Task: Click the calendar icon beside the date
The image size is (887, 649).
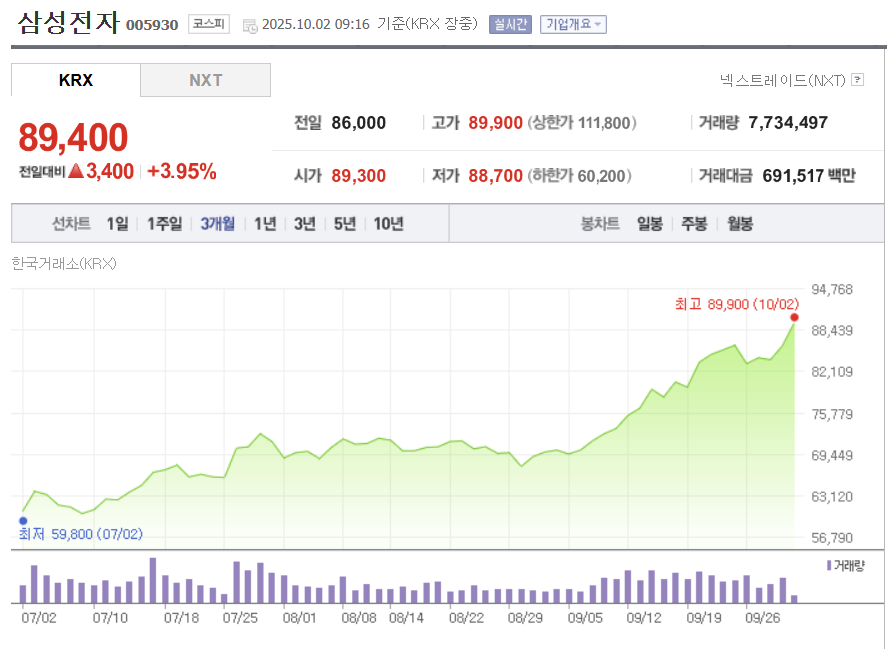Action: [x=249, y=25]
